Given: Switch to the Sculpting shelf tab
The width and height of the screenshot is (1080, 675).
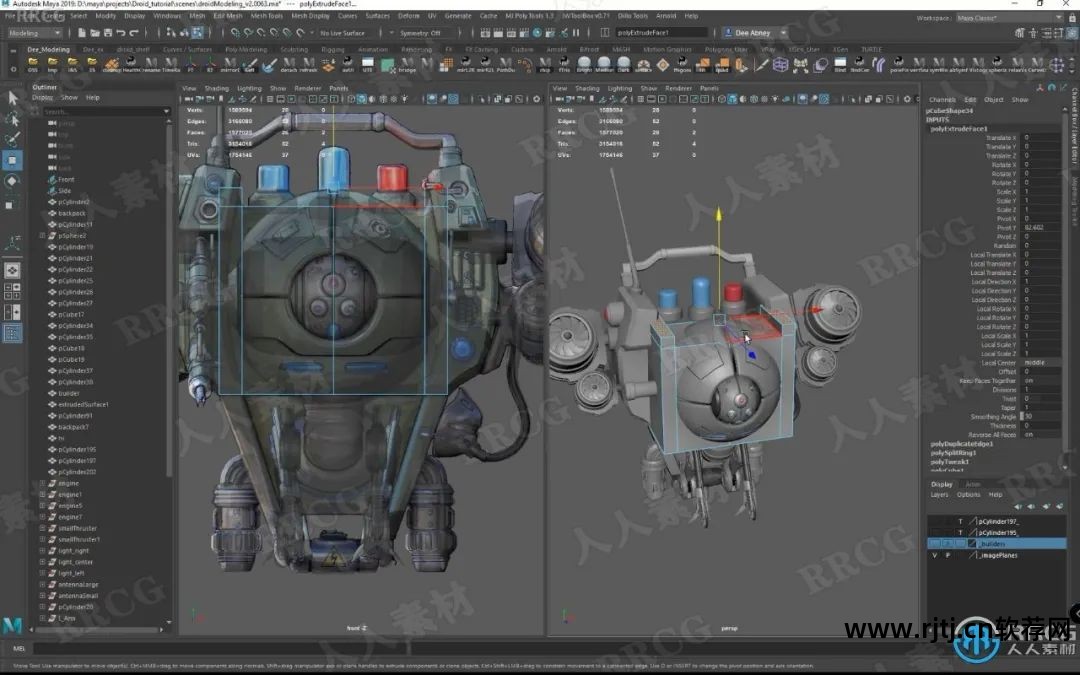Looking at the screenshot, I should pyautogui.click(x=294, y=49).
